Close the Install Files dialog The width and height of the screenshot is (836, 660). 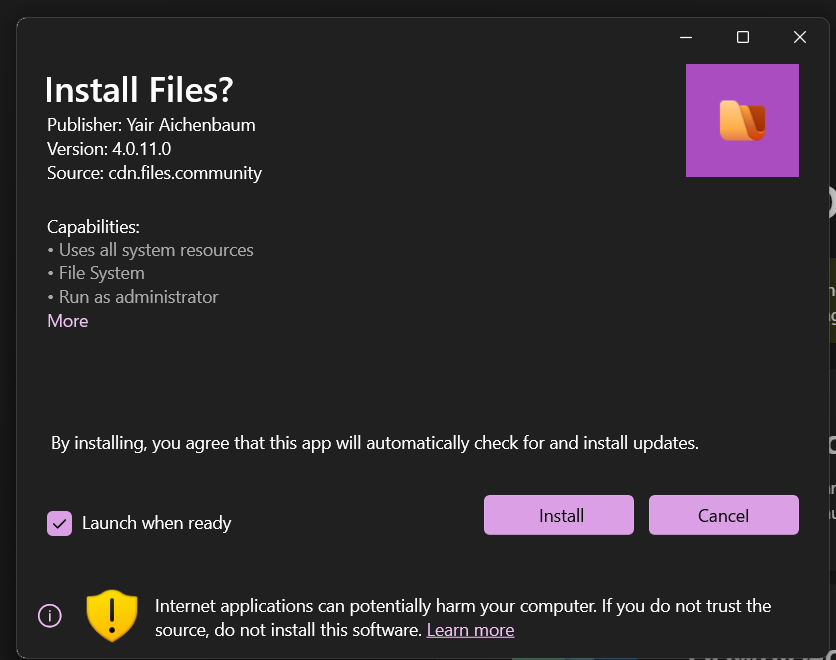point(799,37)
